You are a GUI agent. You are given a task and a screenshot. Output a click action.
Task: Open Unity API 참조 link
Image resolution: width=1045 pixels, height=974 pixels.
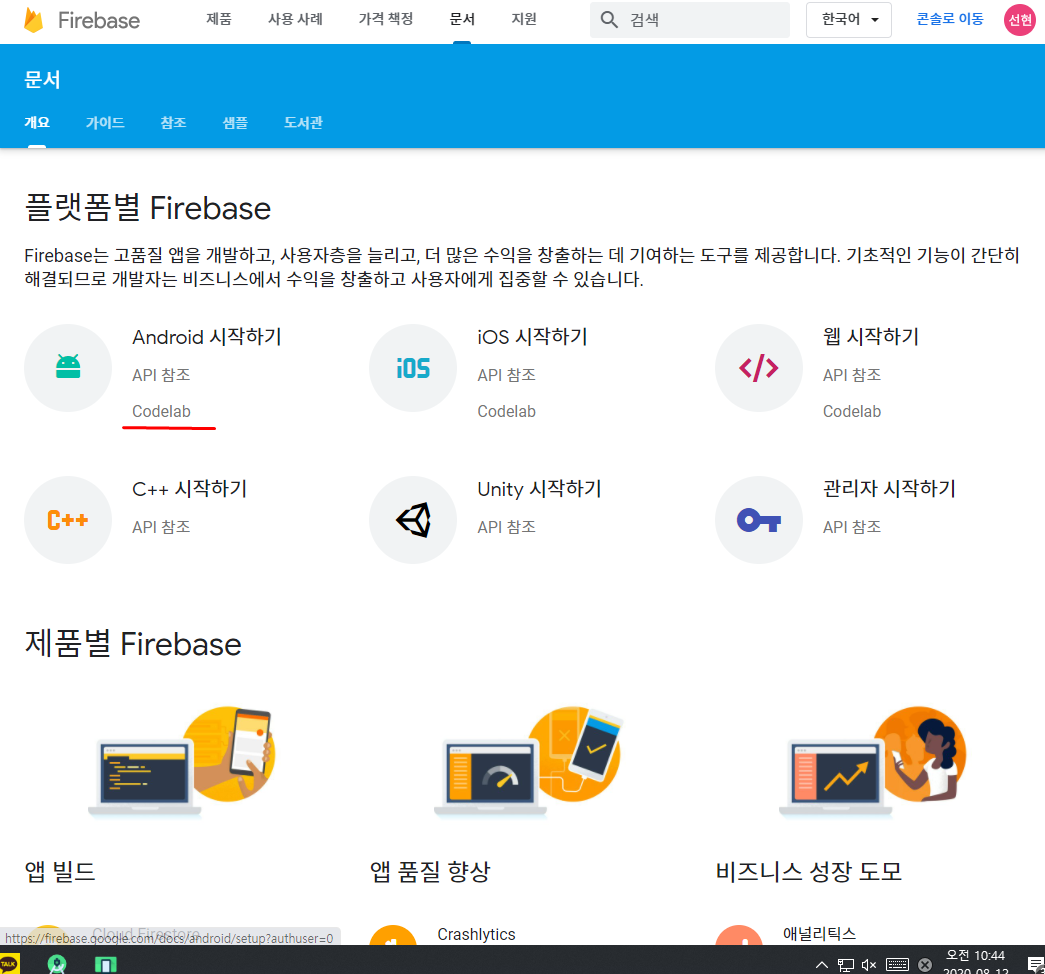[x=507, y=527]
